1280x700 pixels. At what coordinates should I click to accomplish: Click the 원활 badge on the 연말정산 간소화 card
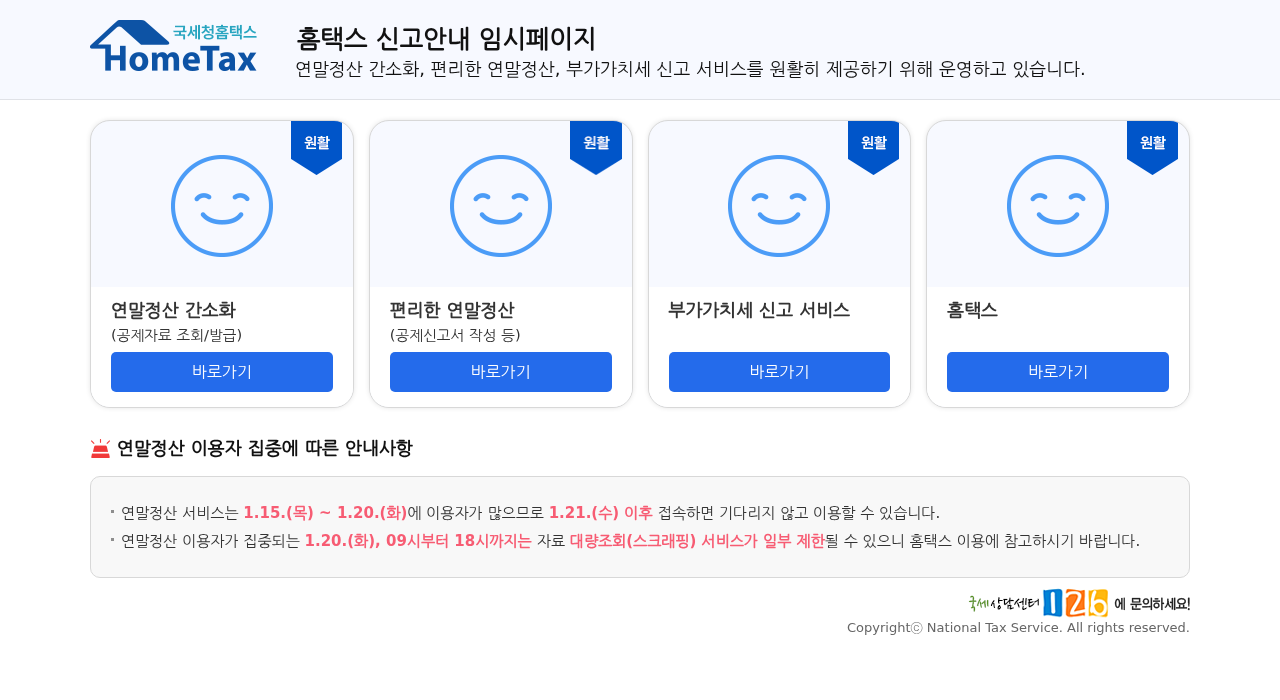(315, 142)
